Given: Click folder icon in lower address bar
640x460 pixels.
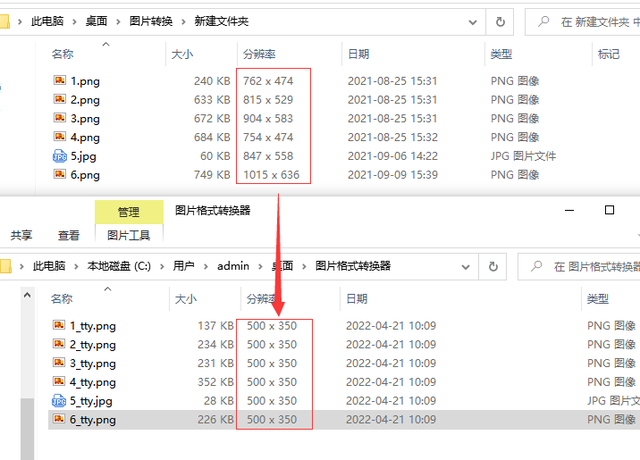Looking at the screenshot, I should tap(5, 266).
